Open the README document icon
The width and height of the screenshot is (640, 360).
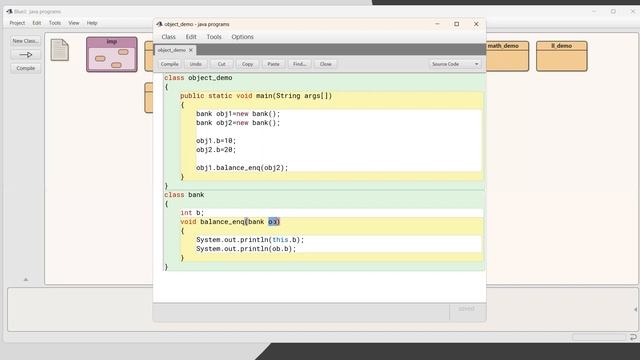(x=60, y=50)
